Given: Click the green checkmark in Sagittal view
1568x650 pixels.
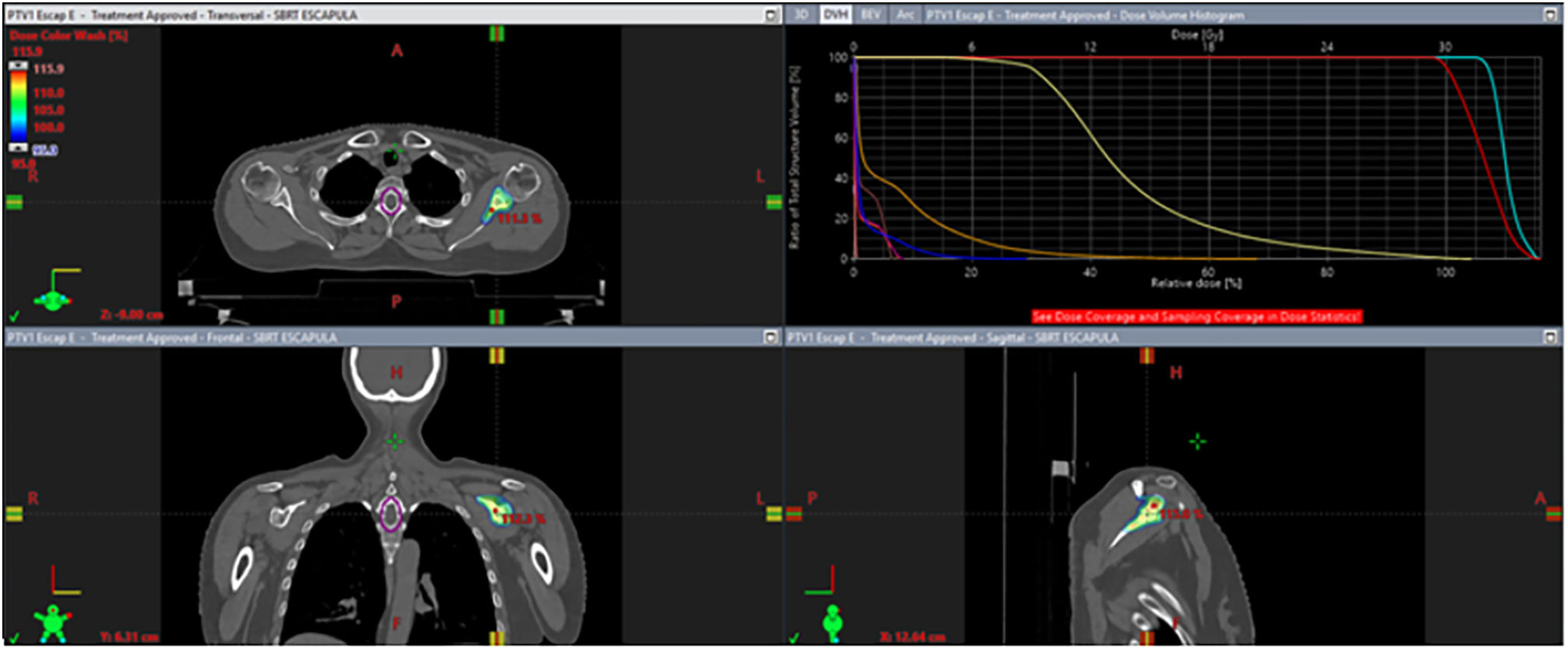Looking at the screenshot, I should [794, 638].
